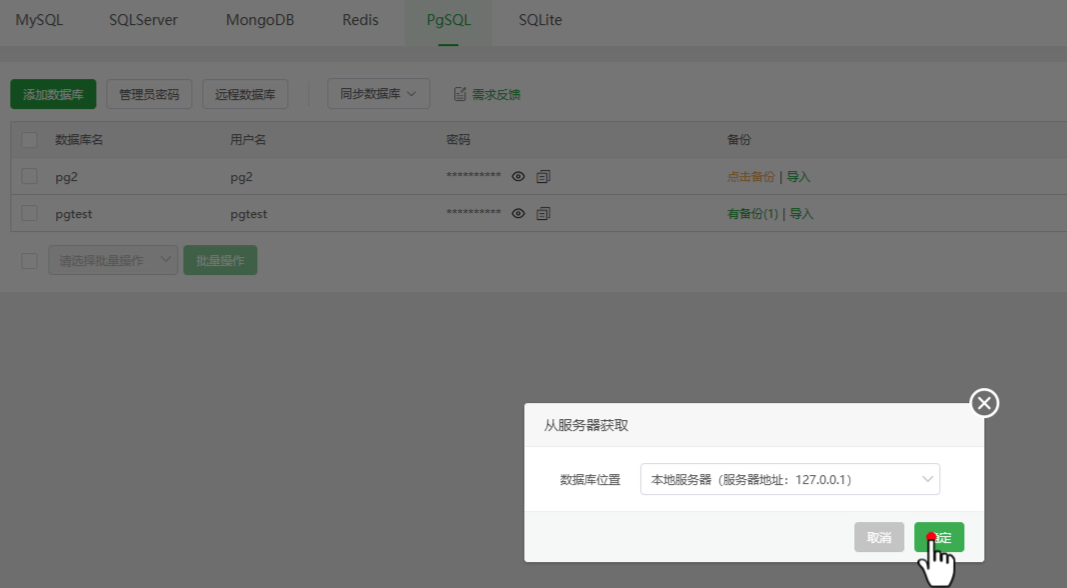Open the SQLite tab
This screenshot has width=1067, height=588.
[x=540, y=20]
